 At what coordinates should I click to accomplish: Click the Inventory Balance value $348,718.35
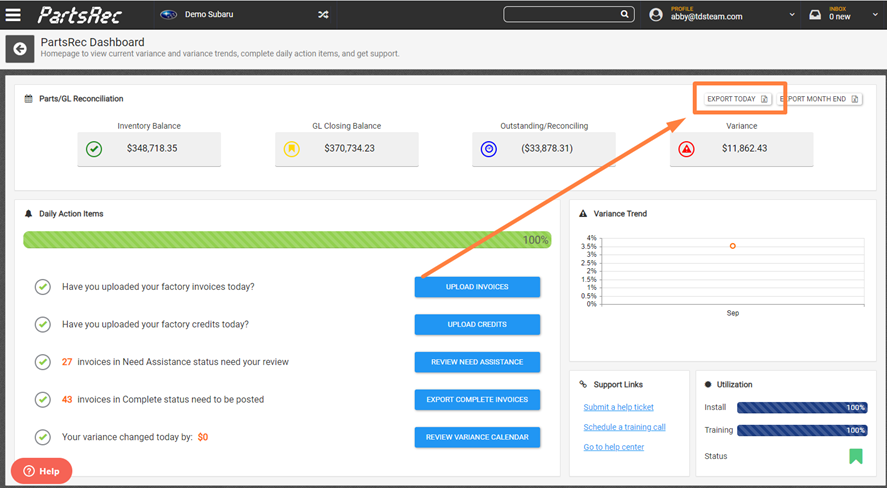click(152, 148)
